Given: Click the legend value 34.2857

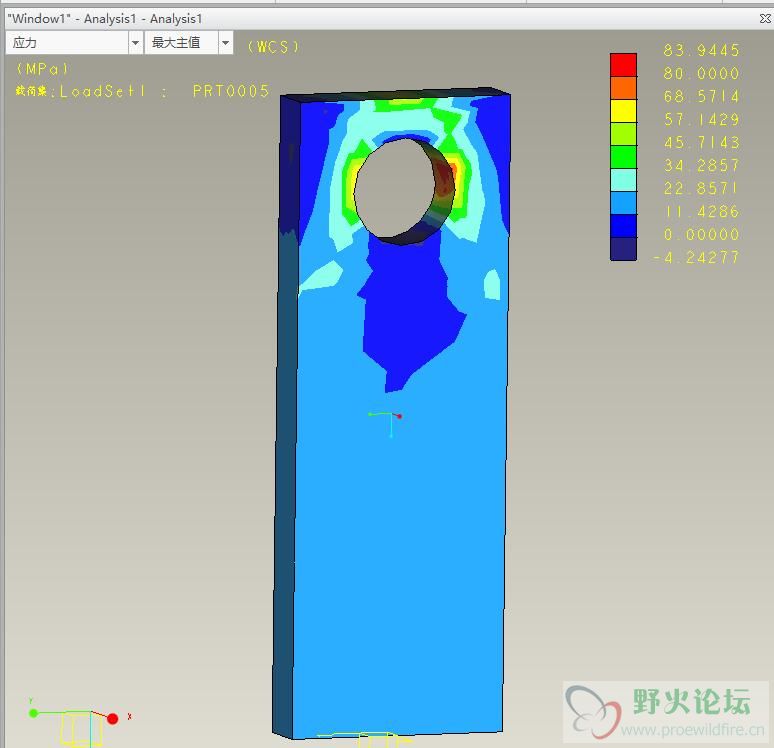Looking at the screenshot, I should [x=701, y=165].
